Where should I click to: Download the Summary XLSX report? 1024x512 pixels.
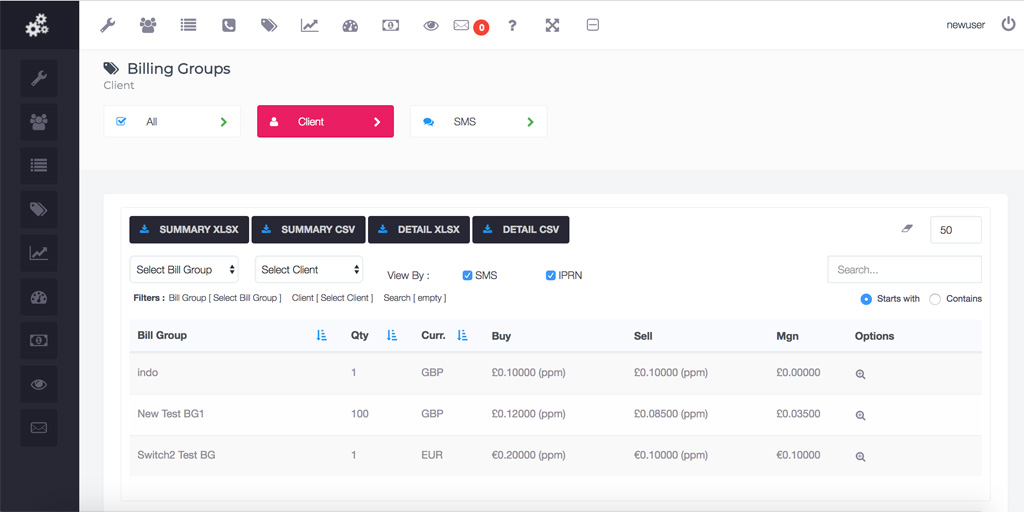189,230
